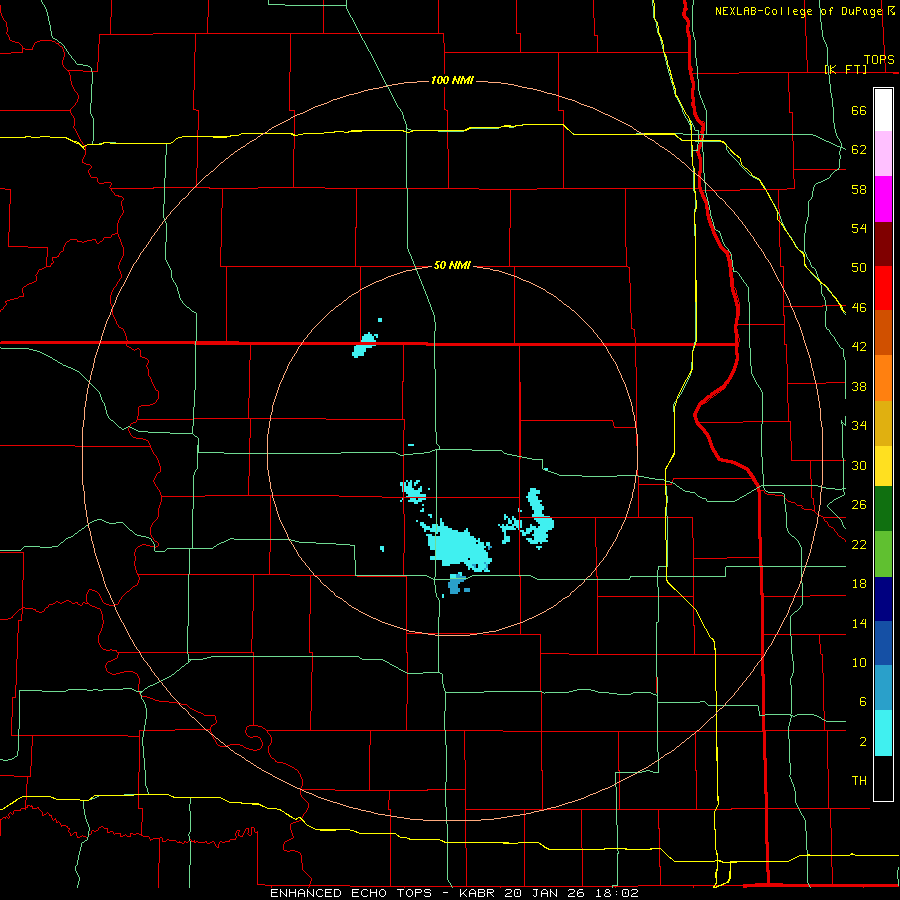
Task: Click the cyan legend swatch
Action: coord(883,733)
